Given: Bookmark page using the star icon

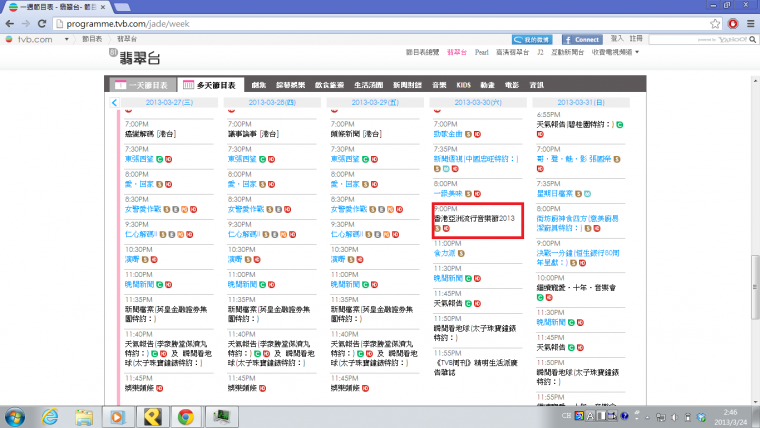Looking at the screenshot, I should (715, 24).
